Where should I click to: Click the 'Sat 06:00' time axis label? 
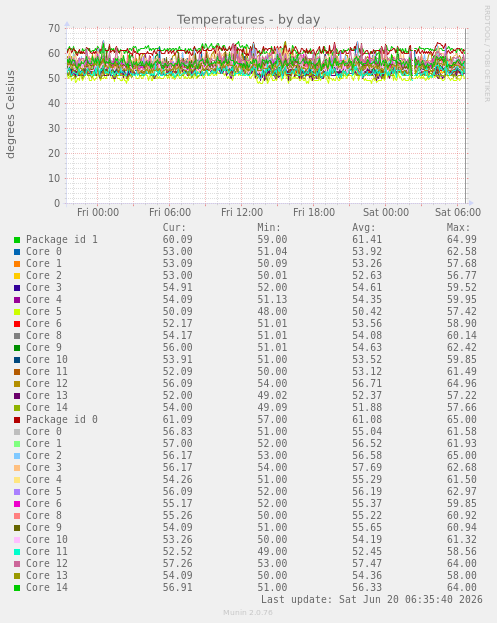[x=458, y=213]
